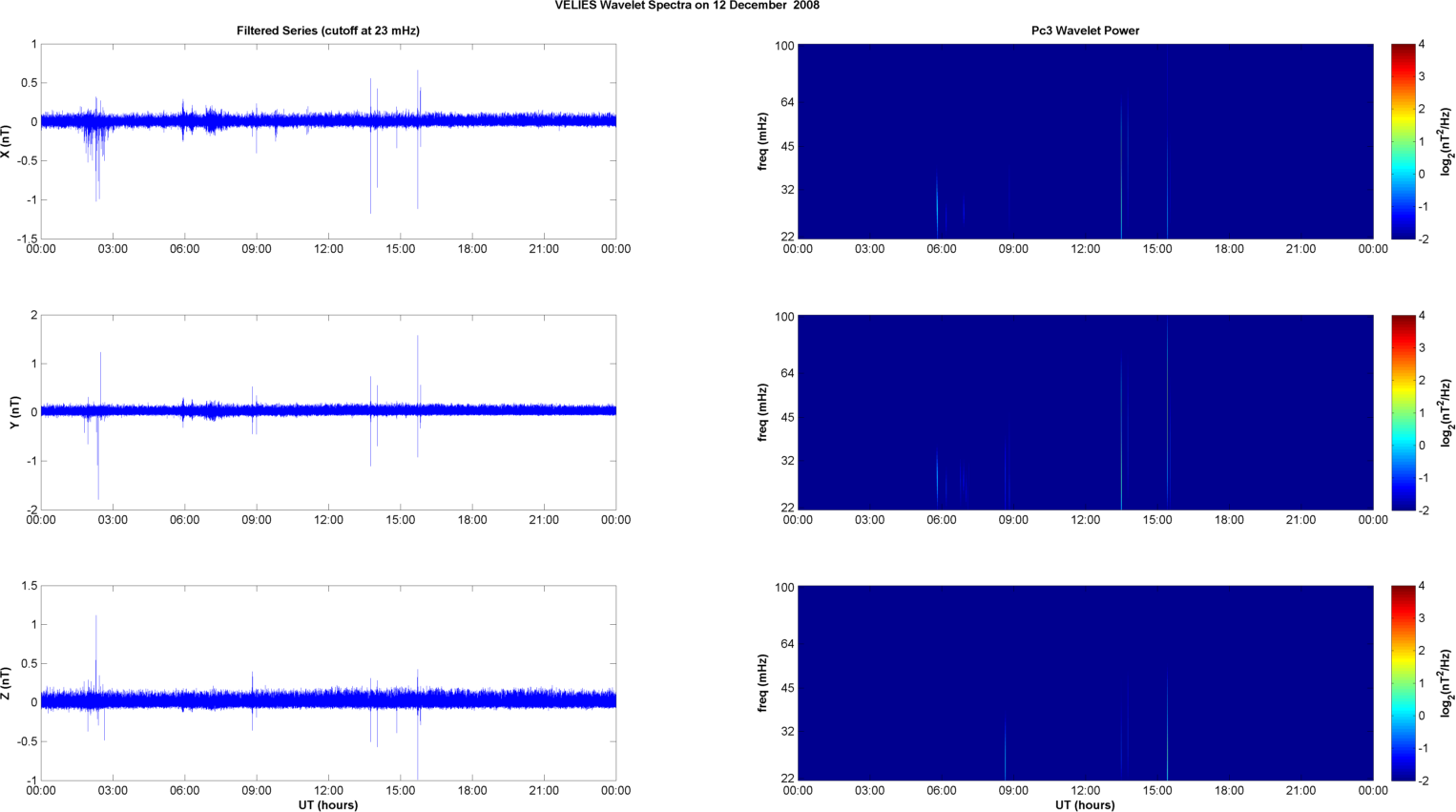Click 'UT (hours)' label under the Z wavelet plot

click(x=1085, y=805)
